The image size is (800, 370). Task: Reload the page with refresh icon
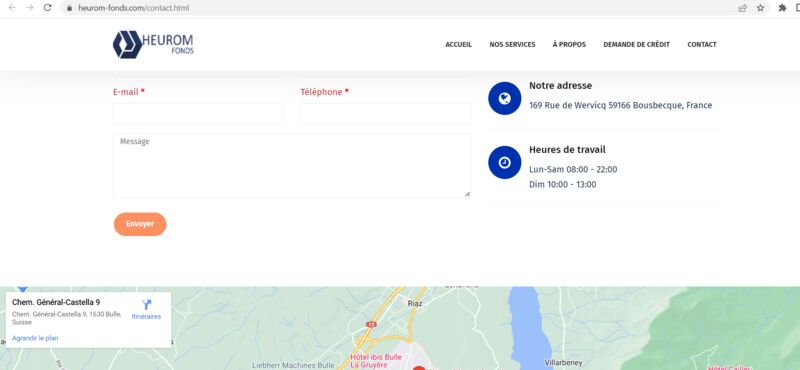click(x=47, y=8)
